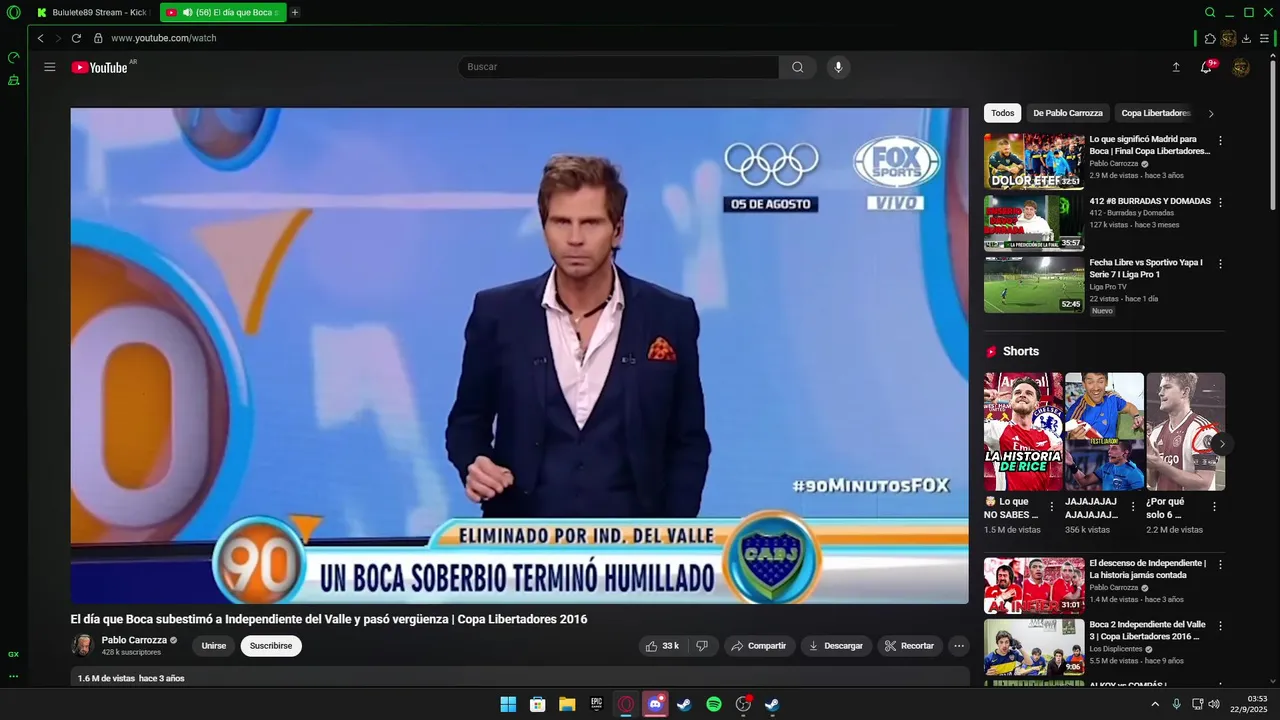
Task: Open browser downloads icon
Action: [x=1246, y=39]
